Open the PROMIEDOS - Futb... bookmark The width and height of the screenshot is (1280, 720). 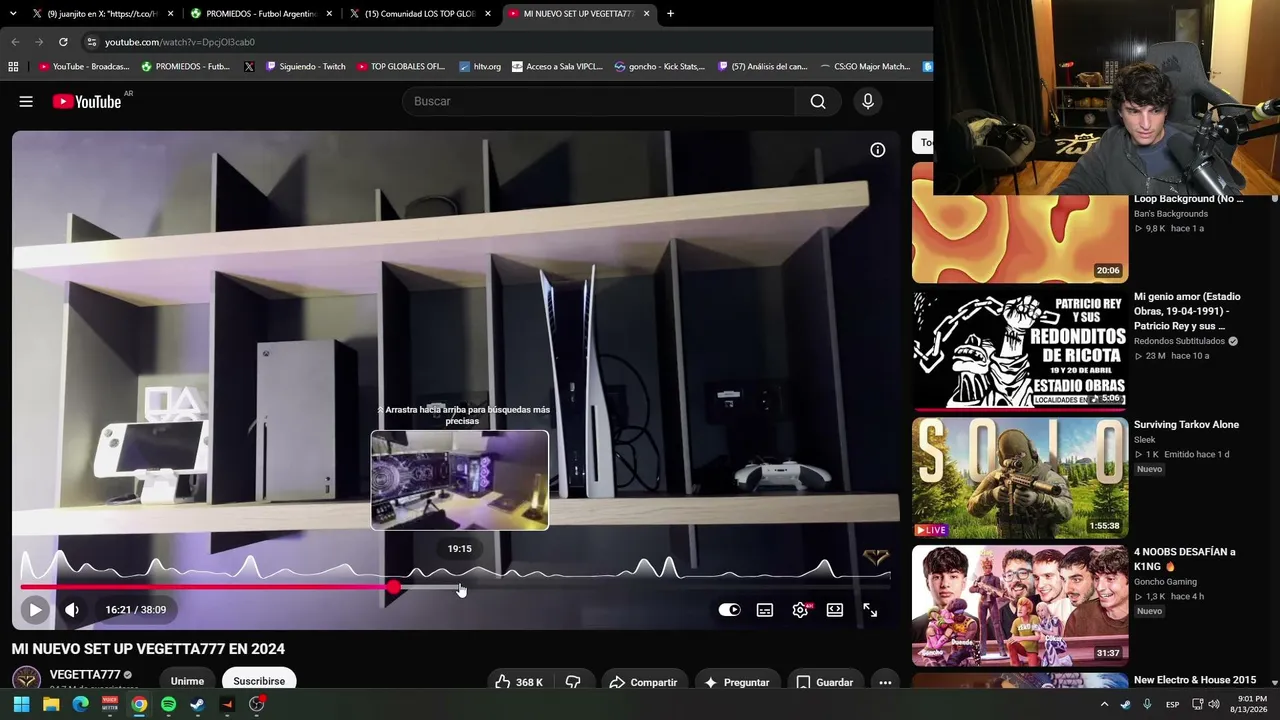186,67
